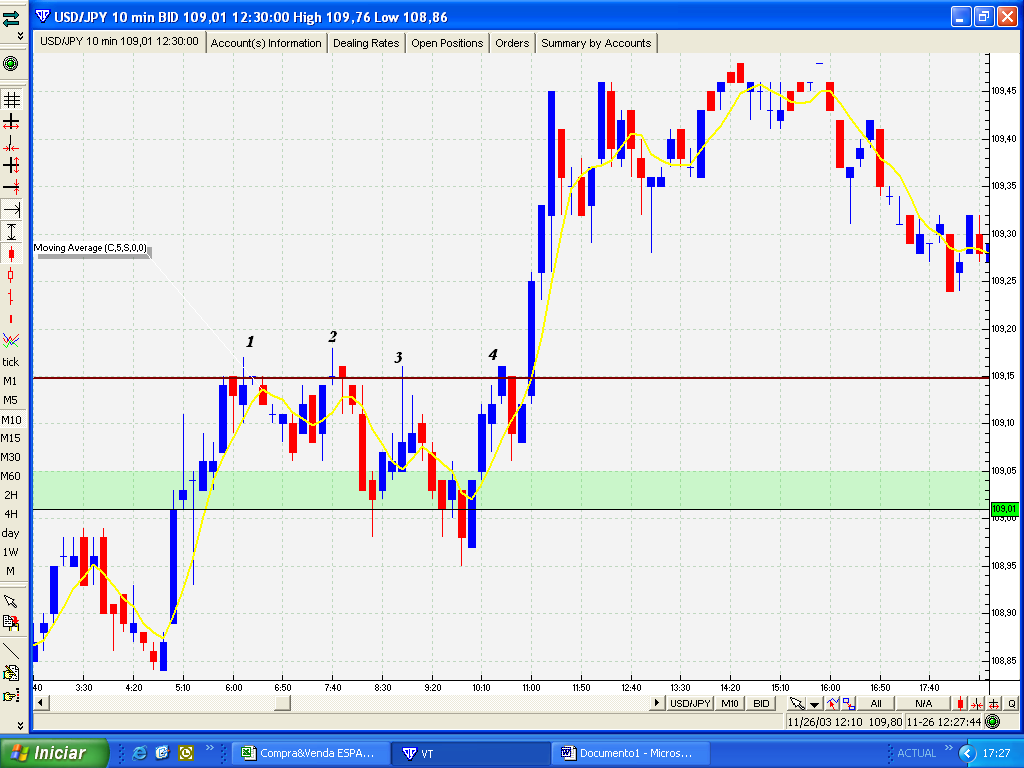Viewport: 1024px width, 768px height.
Task: Expand top toolbar overflow chevron
Action: pyautogui.click(x=20, y=36)
